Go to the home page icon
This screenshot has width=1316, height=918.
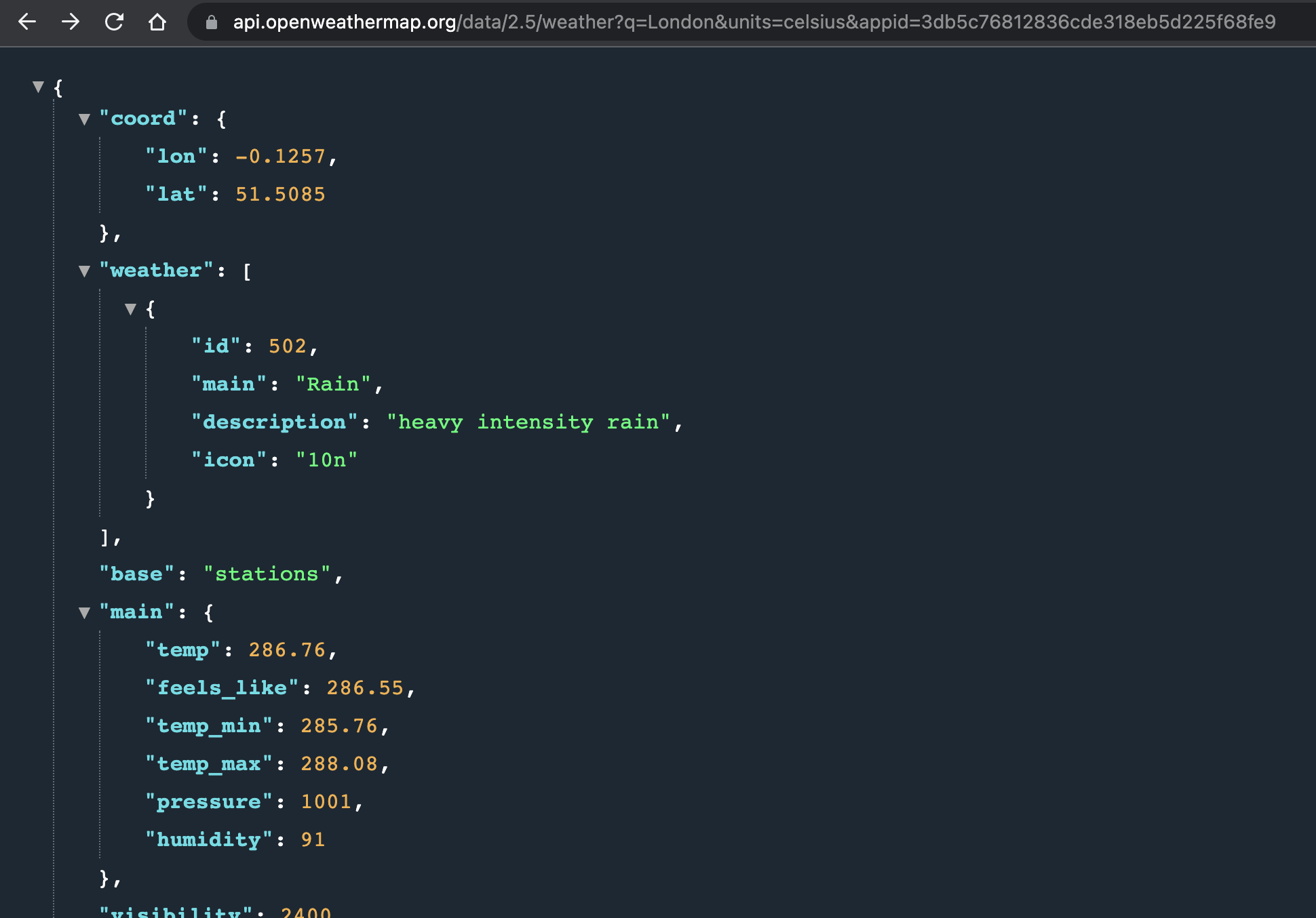click(x=157, y=22)
